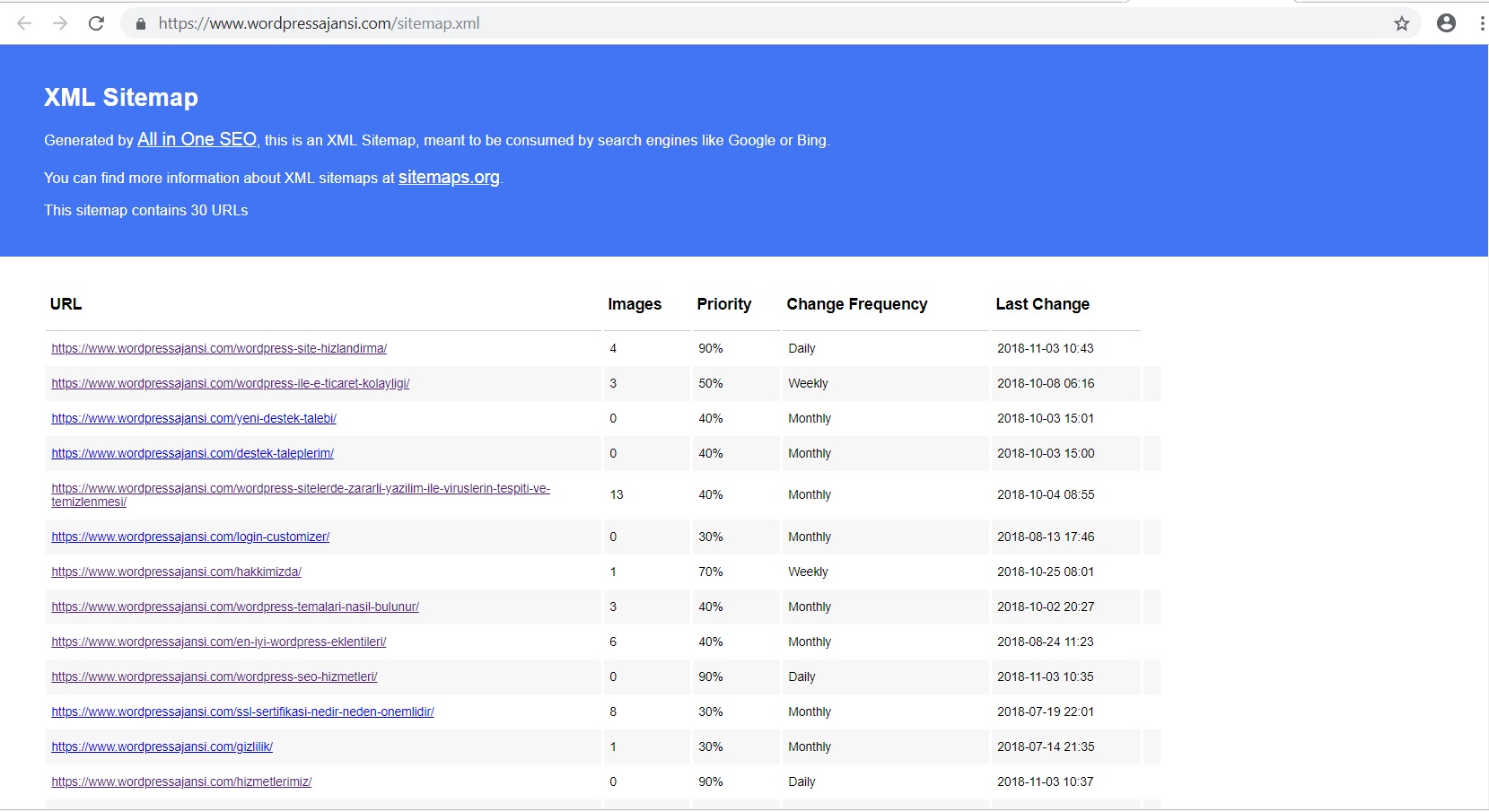Click the wordpress-seo-hizmetleri link
The width and height of the screenshot is (1489, 812).
pos(215,677)
